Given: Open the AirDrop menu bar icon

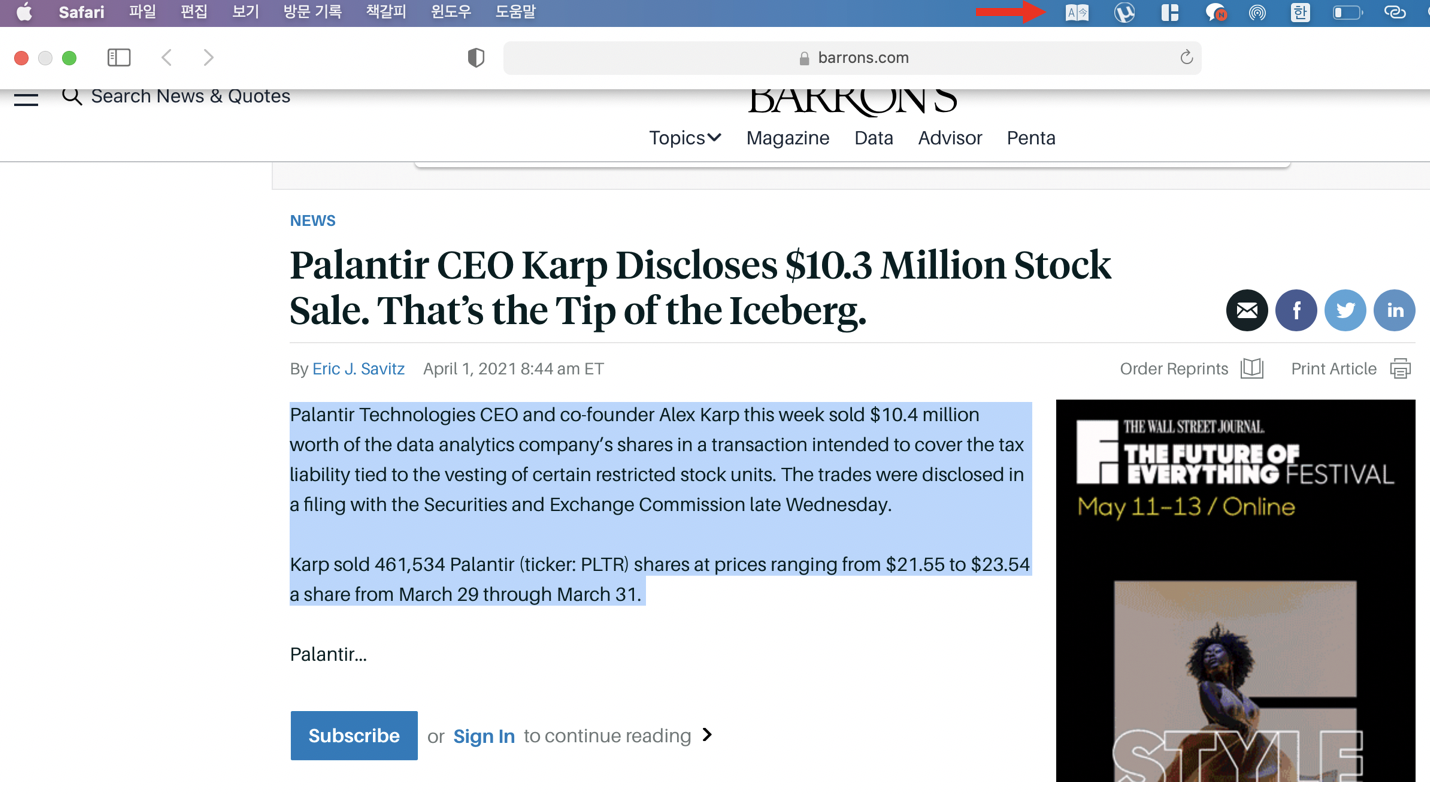Looking at the screenshot, I should pyautogui.click(x=1257, y=13).
